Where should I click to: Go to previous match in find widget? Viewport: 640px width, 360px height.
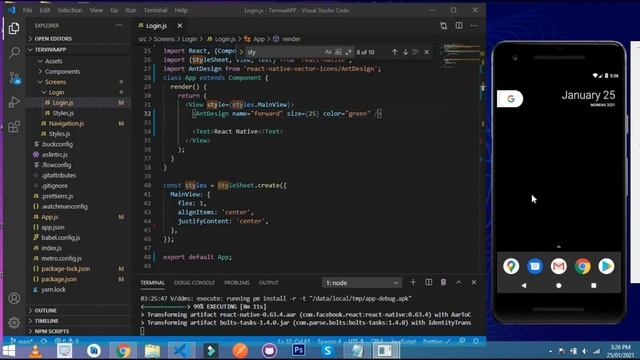coord(394,52)
